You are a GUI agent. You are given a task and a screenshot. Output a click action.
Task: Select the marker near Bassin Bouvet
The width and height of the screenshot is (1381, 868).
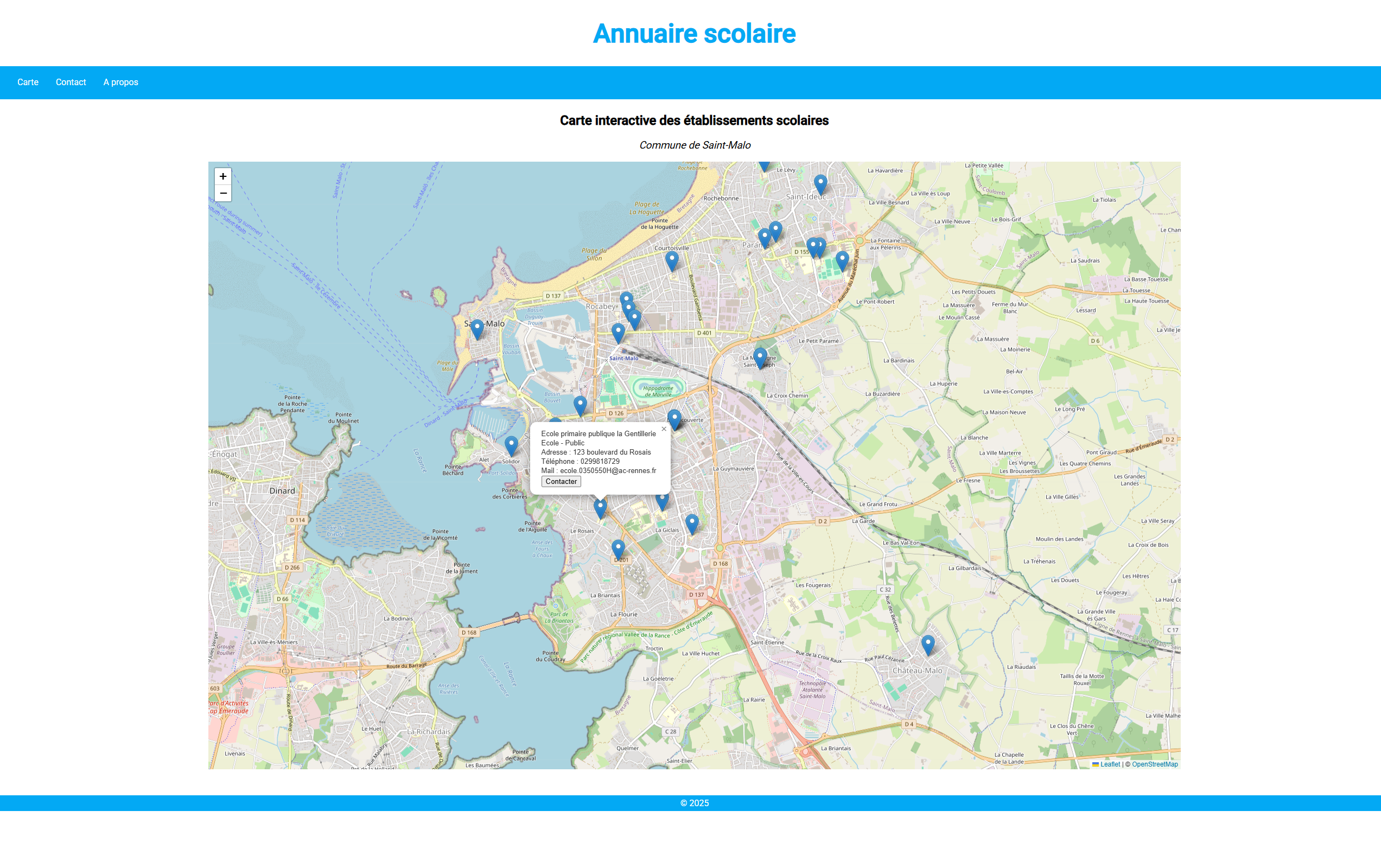coord(580,405)
